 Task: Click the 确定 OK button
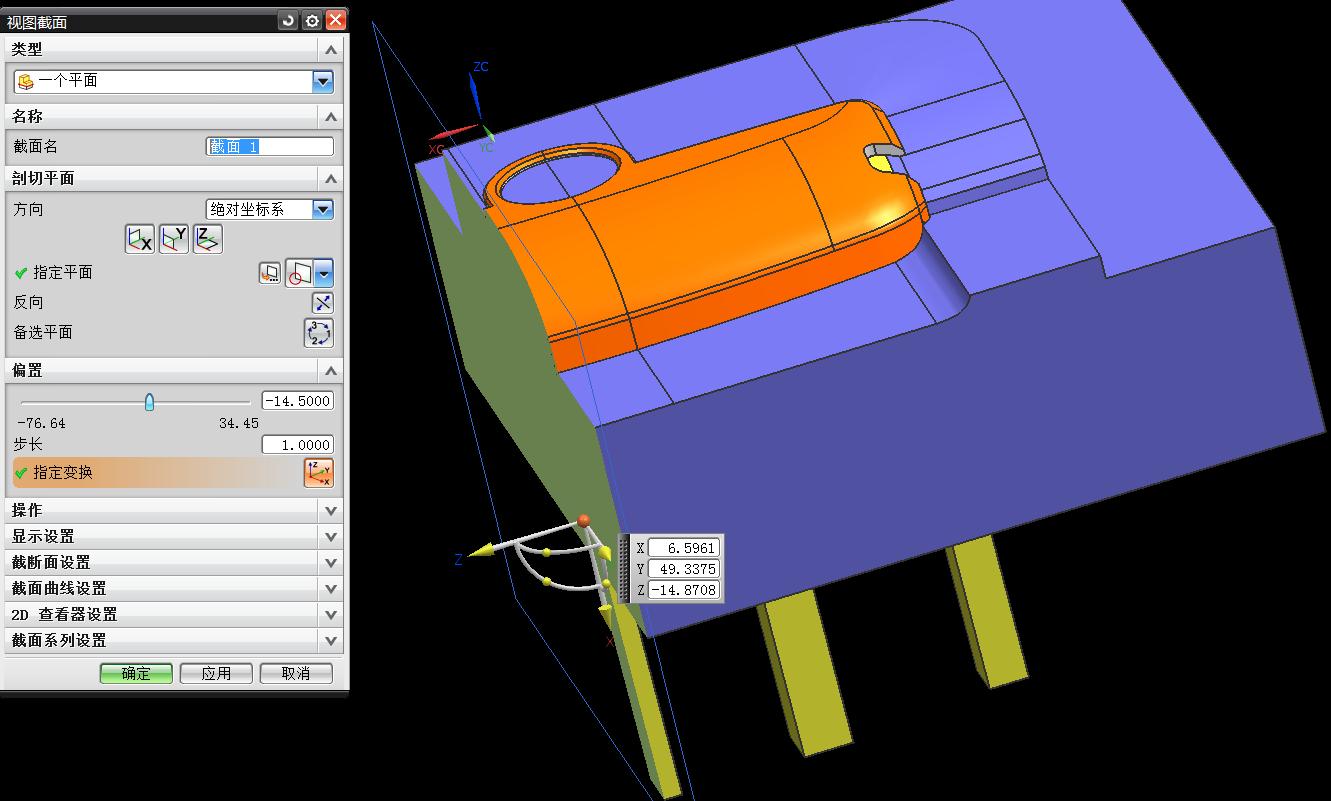click(x=136, y=673)
